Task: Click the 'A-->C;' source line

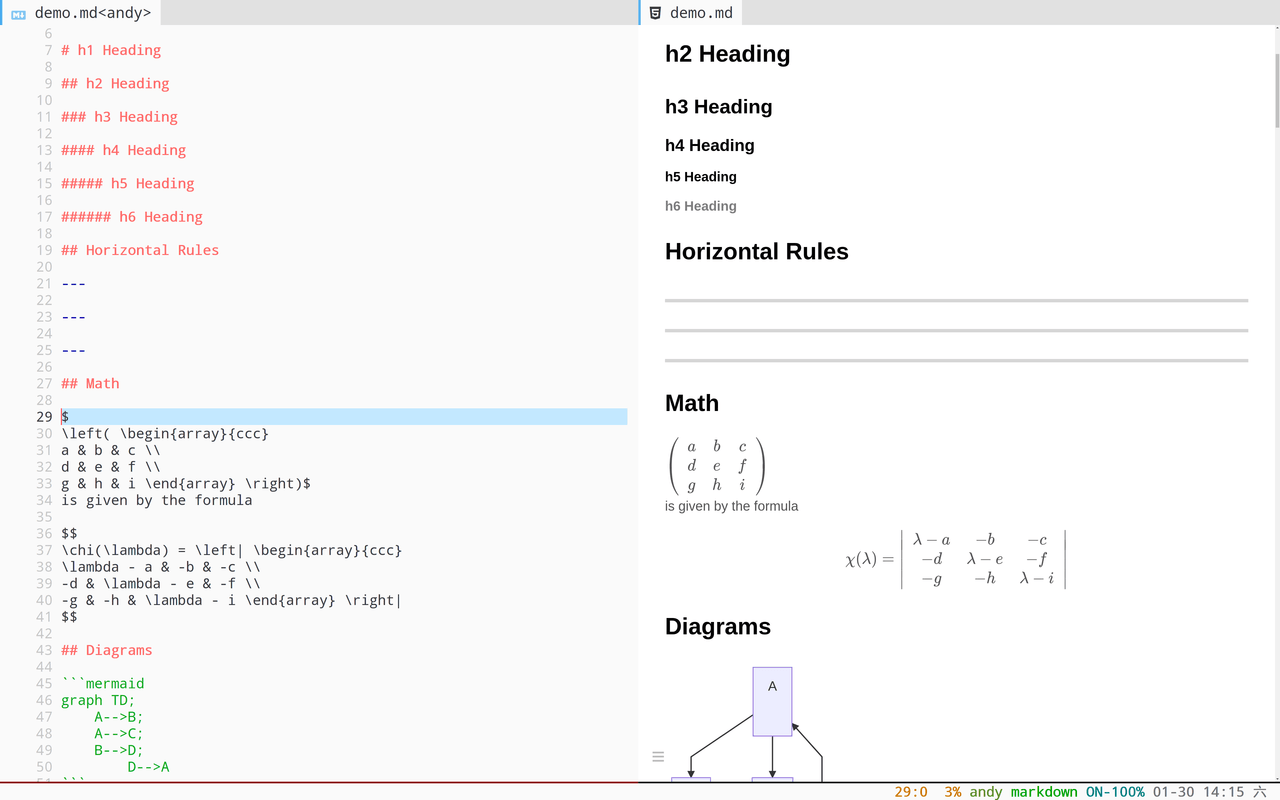Action: pos(119,734)
